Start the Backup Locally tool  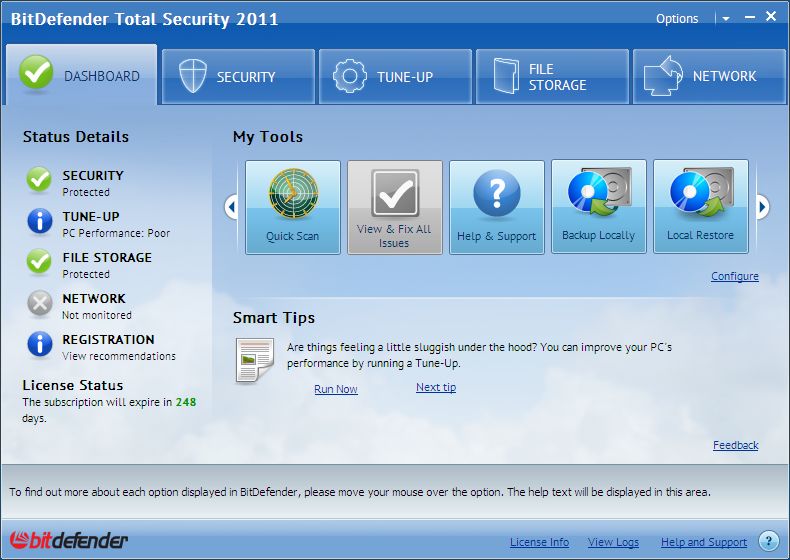(599, 207)
